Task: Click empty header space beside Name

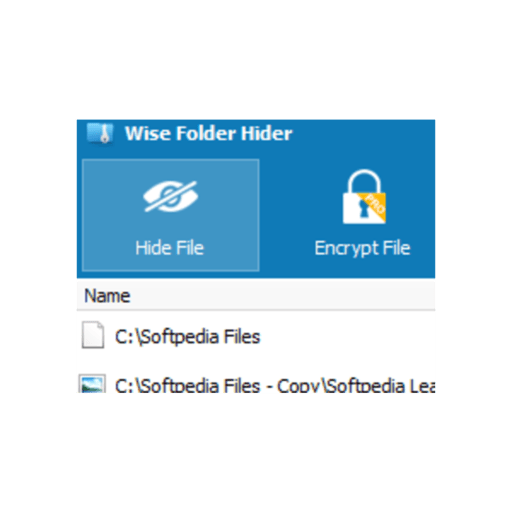Action: click(283, 296)
